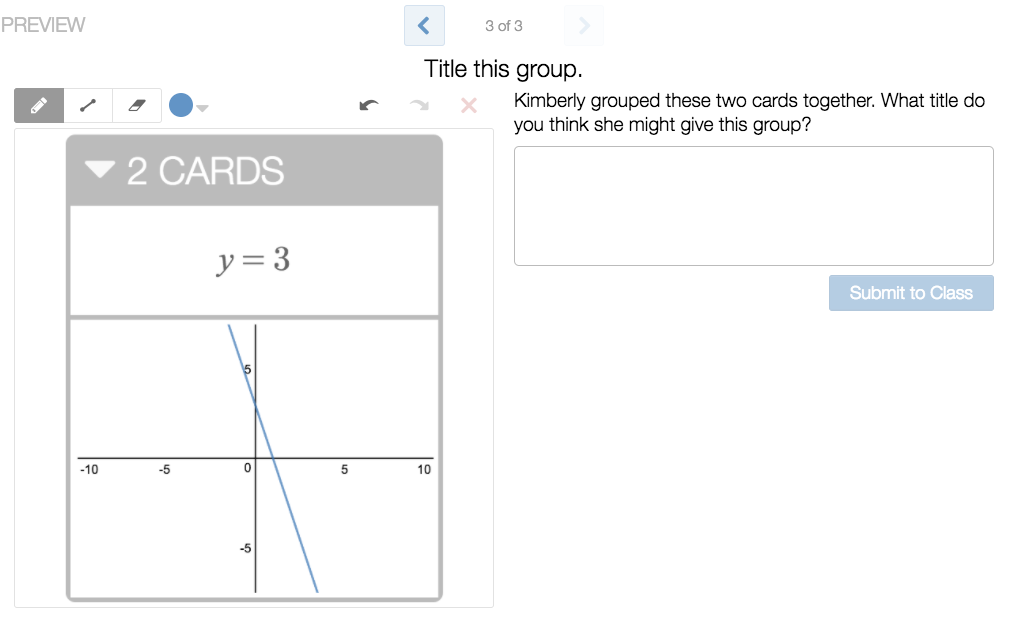Screen dimensions: 1009x617
Task: Undo the last sketch action
Action: point(368,105)
